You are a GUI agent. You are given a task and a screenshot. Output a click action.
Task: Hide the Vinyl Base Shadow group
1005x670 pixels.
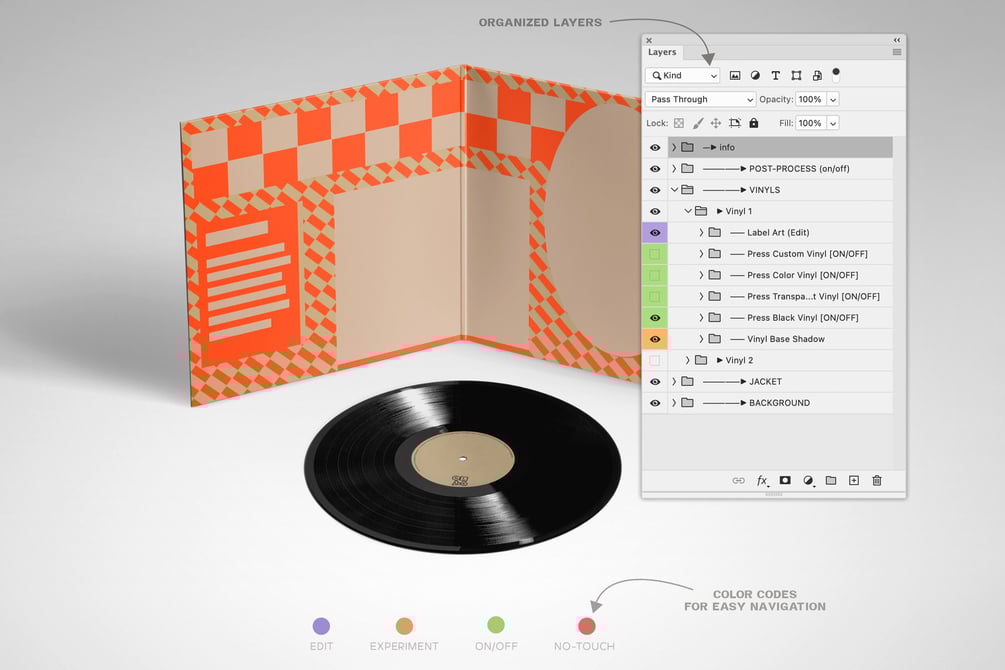click(655, 339)
